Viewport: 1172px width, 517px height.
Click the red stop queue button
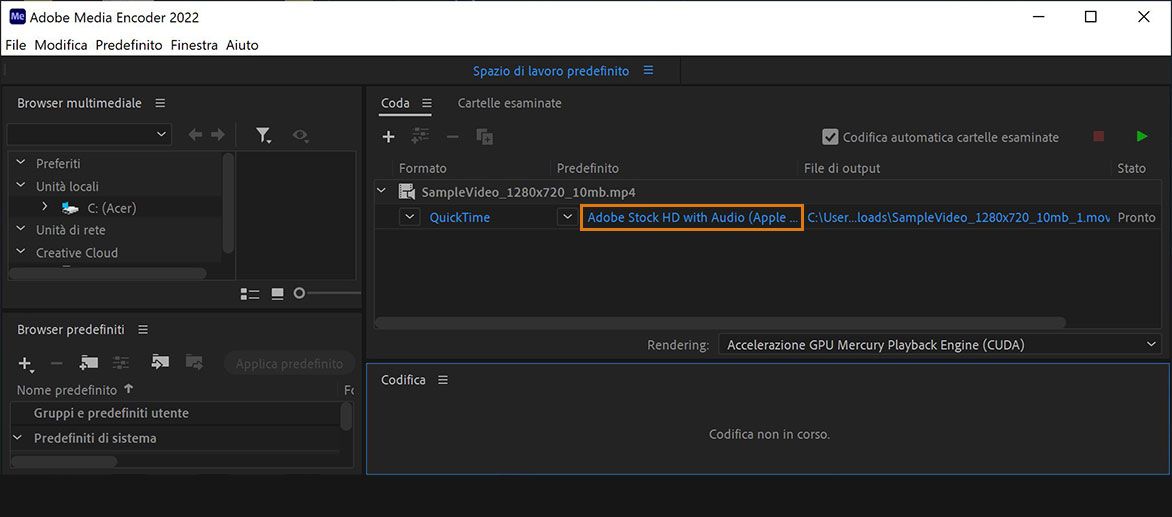pyautogui.click(x=1099, y=137)
